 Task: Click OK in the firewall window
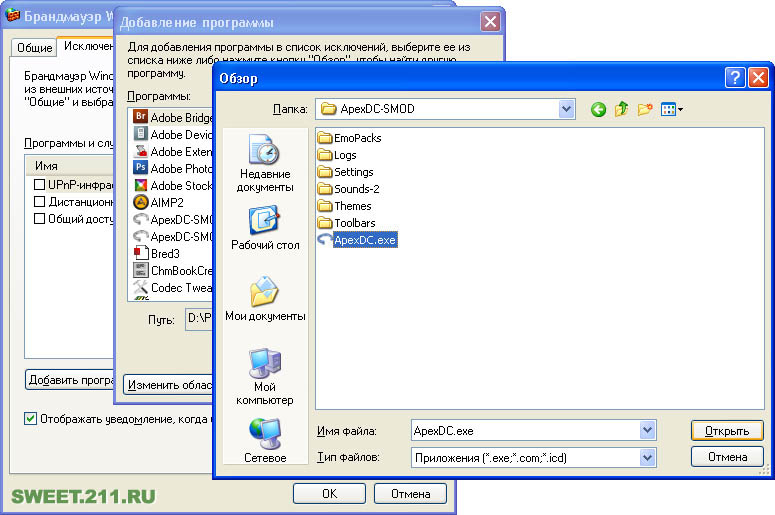pos(329,494)
